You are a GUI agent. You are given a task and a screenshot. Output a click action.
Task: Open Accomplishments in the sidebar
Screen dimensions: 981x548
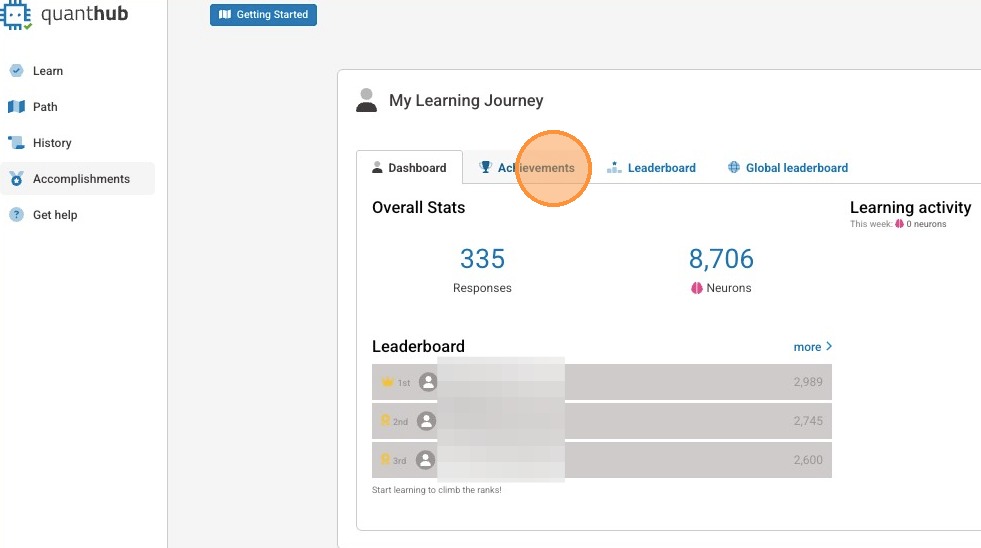[x=81, y=179]
